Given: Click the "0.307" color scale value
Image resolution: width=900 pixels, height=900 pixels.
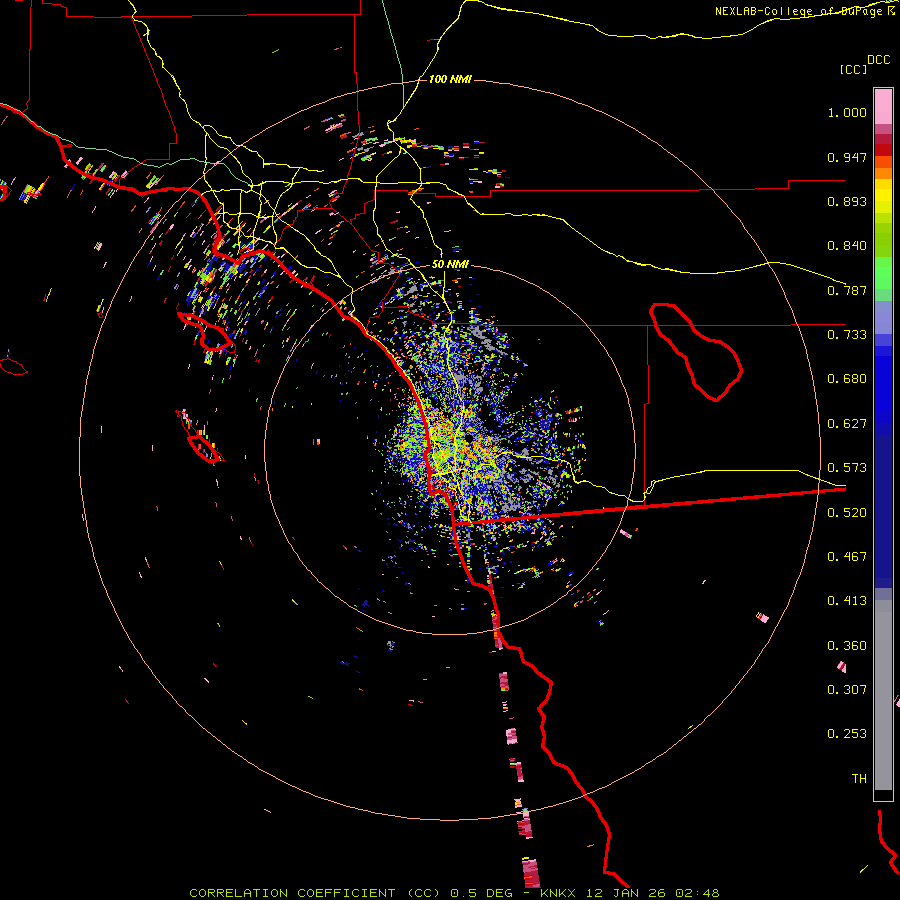Looking at the screenshot, I should (x=847, y=690).
